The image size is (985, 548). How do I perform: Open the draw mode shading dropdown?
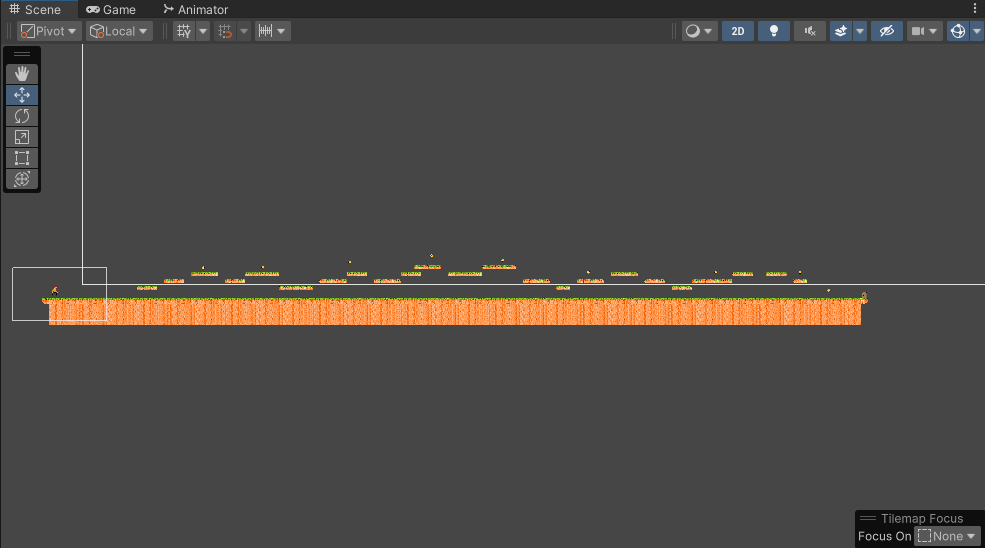pos(699,31)
